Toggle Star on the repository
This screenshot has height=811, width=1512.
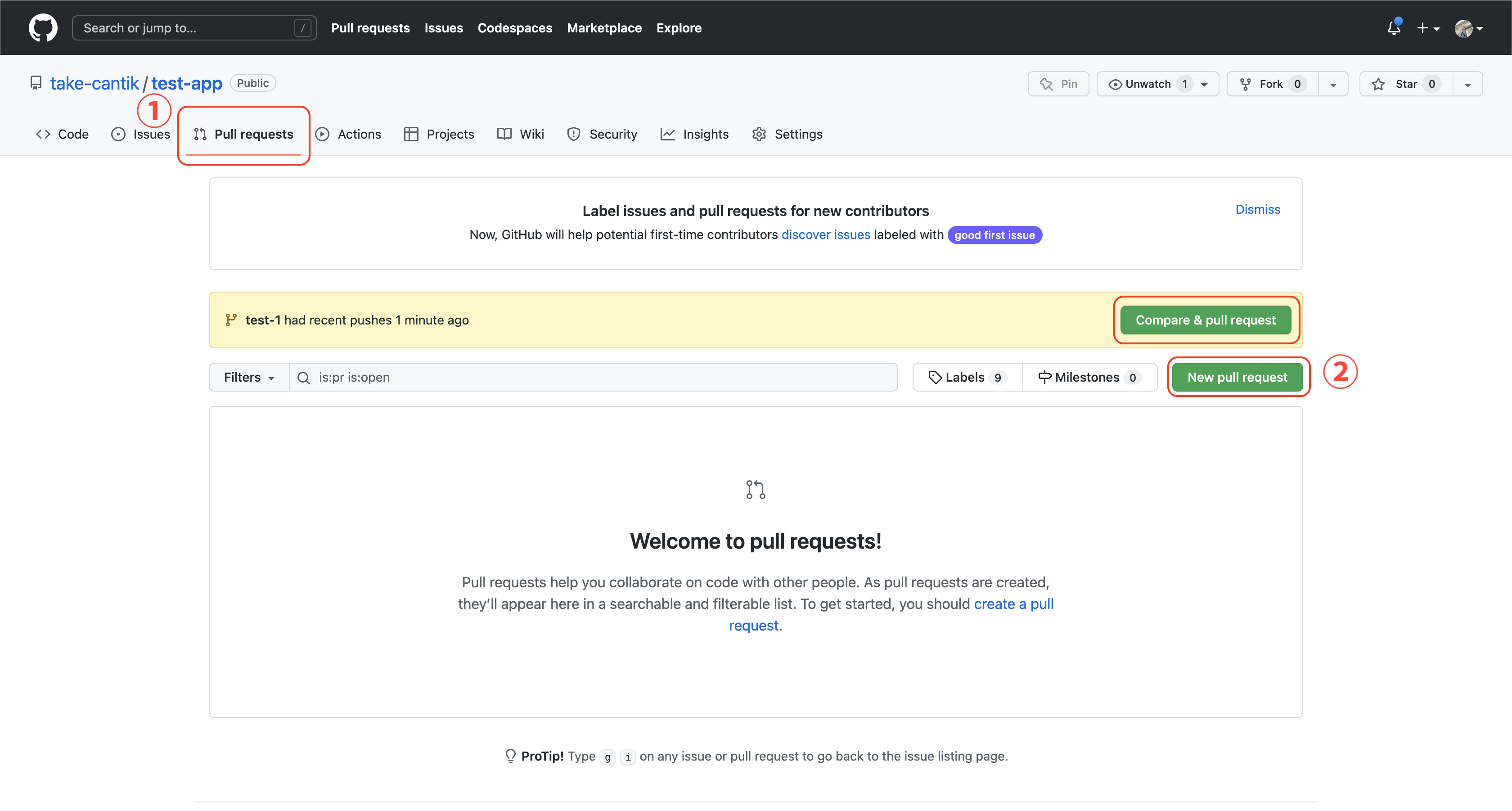(x=1405, y=84)
